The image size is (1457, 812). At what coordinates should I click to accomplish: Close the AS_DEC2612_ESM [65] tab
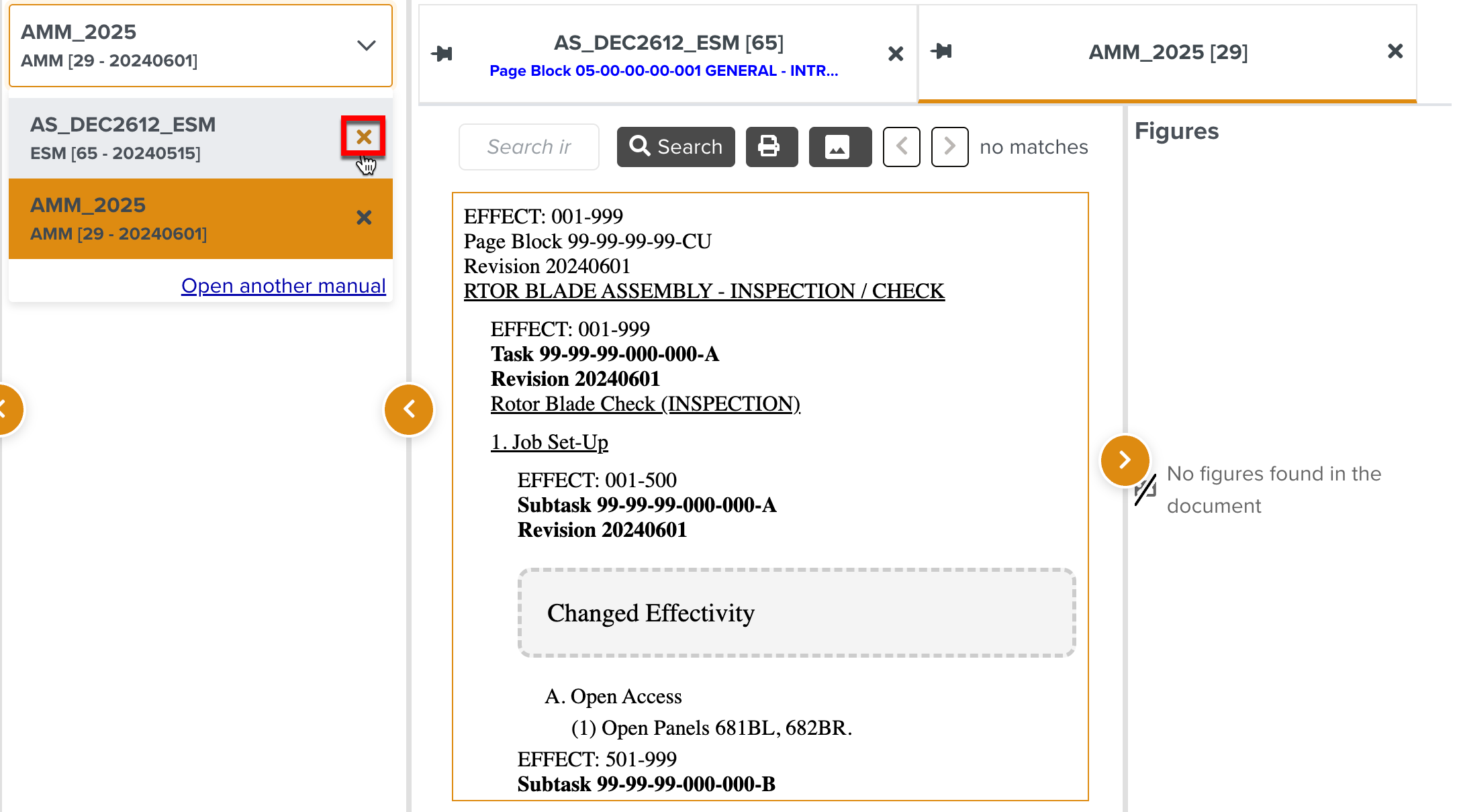click(895, 54)
